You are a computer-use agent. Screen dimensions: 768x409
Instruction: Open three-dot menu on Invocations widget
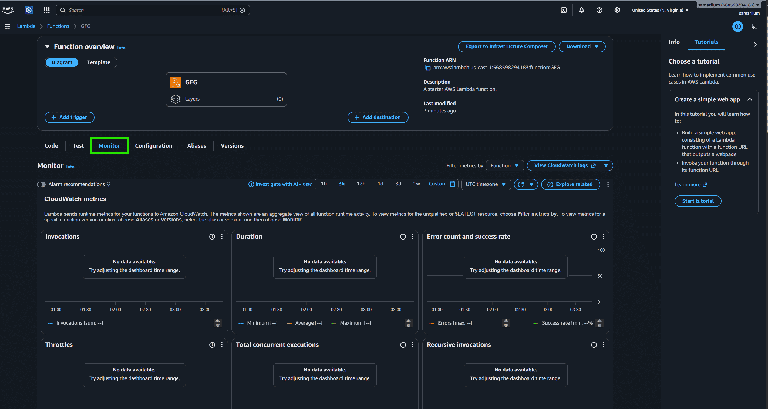(x=222, y=237)
